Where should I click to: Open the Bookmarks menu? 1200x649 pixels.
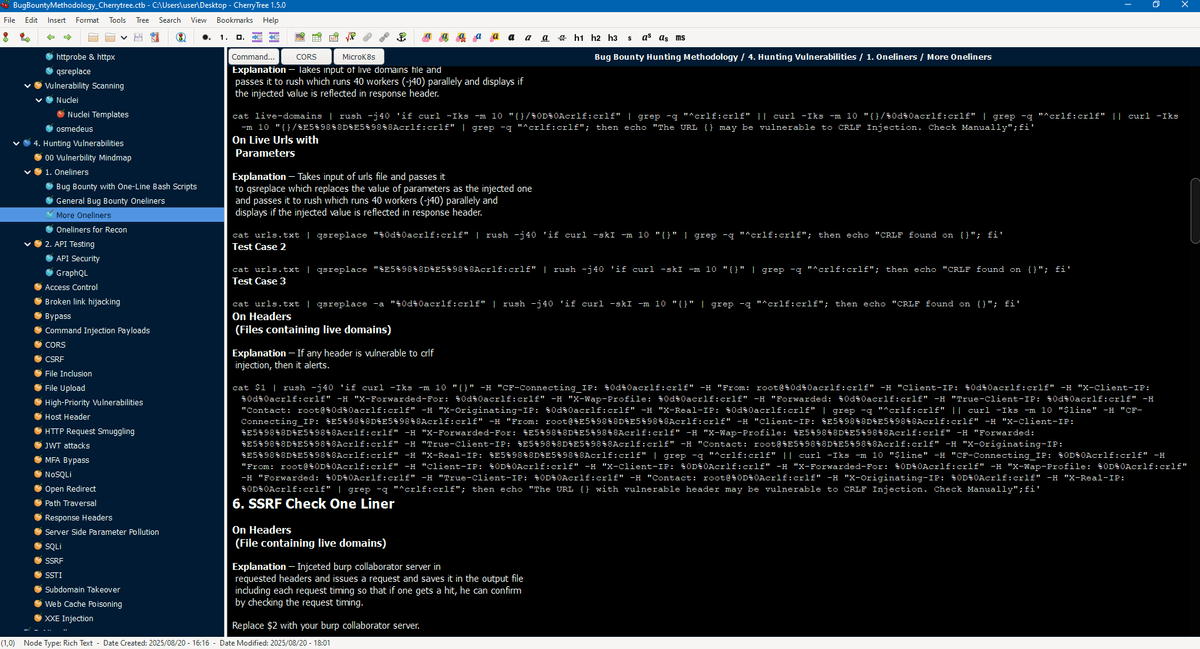[235, 20]
